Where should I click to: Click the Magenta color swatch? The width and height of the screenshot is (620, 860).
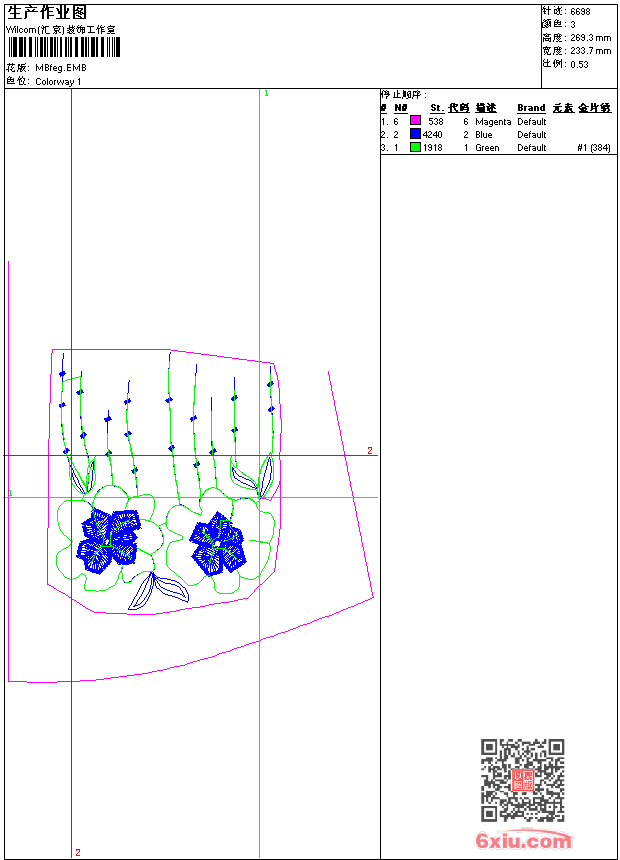[x=415, y=121]
